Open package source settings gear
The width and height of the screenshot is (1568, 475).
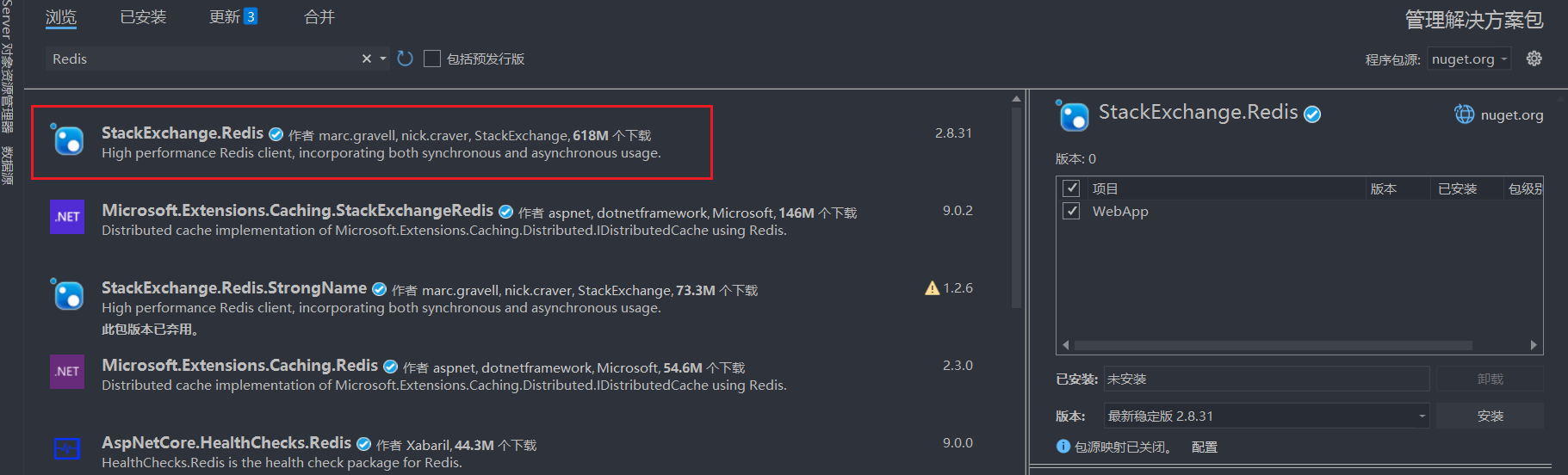point(1534,59)
